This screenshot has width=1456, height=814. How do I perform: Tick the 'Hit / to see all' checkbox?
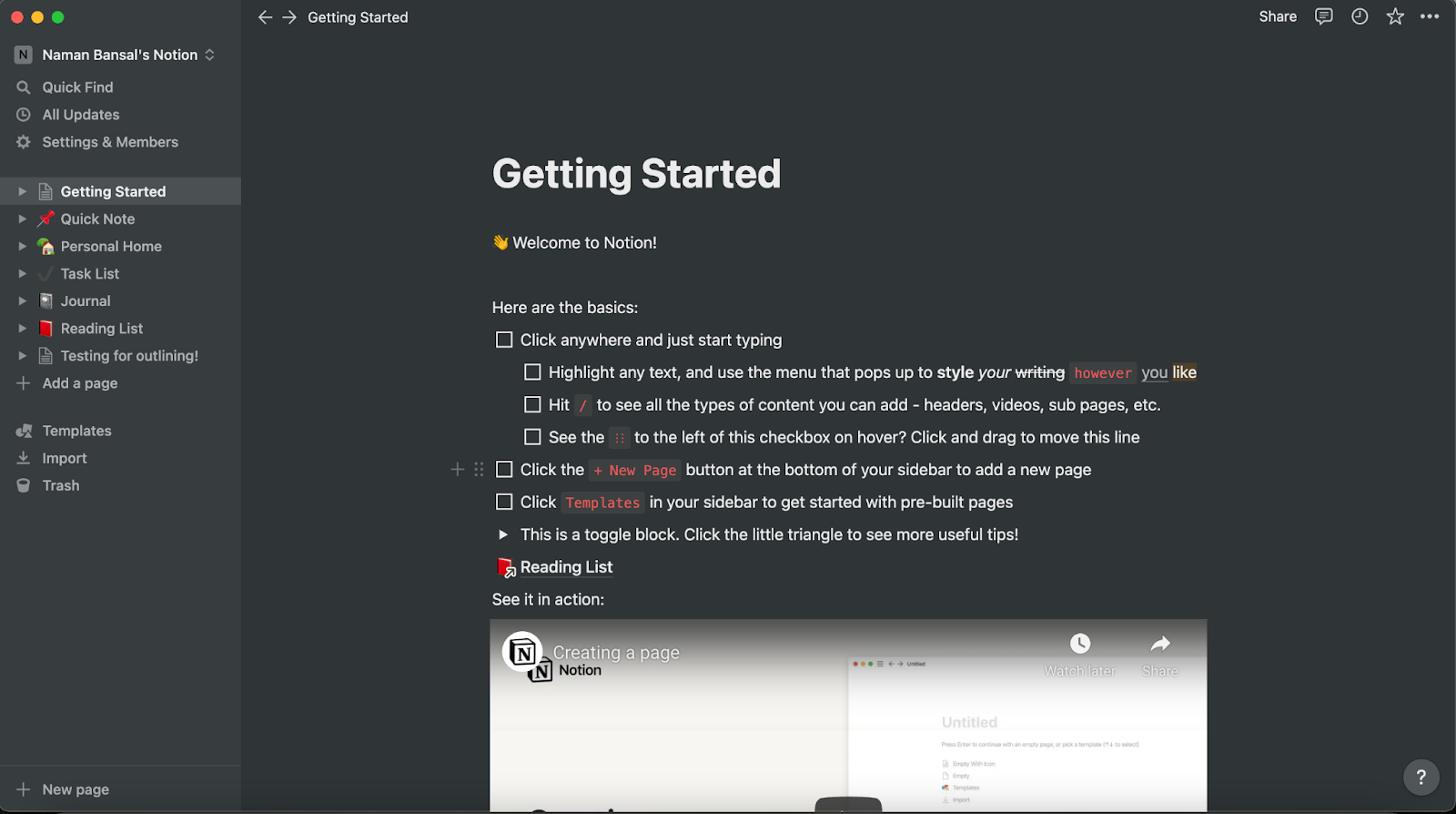[x=532, y=404]
